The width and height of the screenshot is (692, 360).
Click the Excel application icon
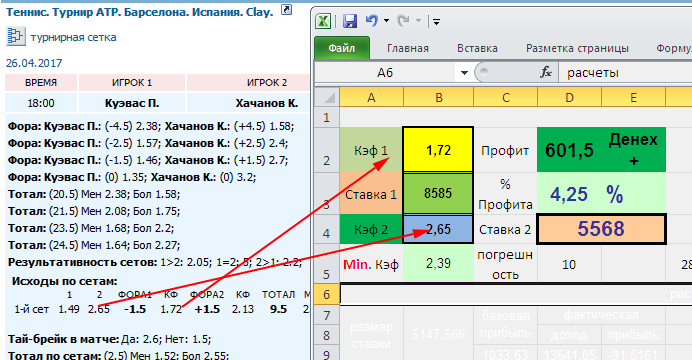[x=323, y=21]
